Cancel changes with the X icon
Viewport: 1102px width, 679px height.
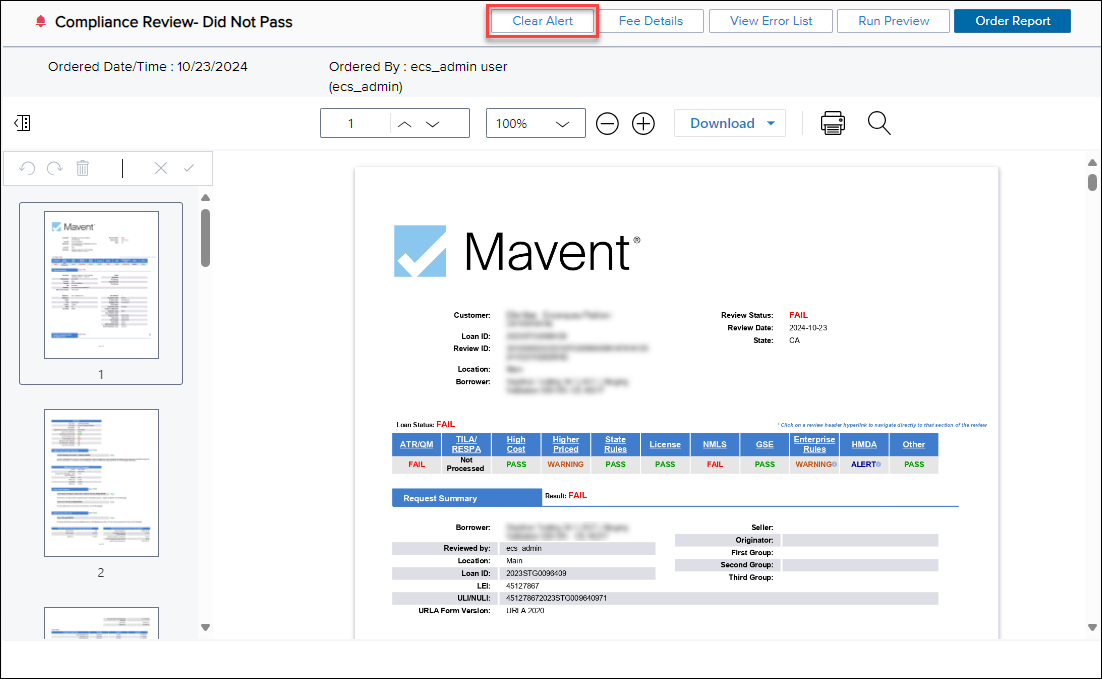161,168
